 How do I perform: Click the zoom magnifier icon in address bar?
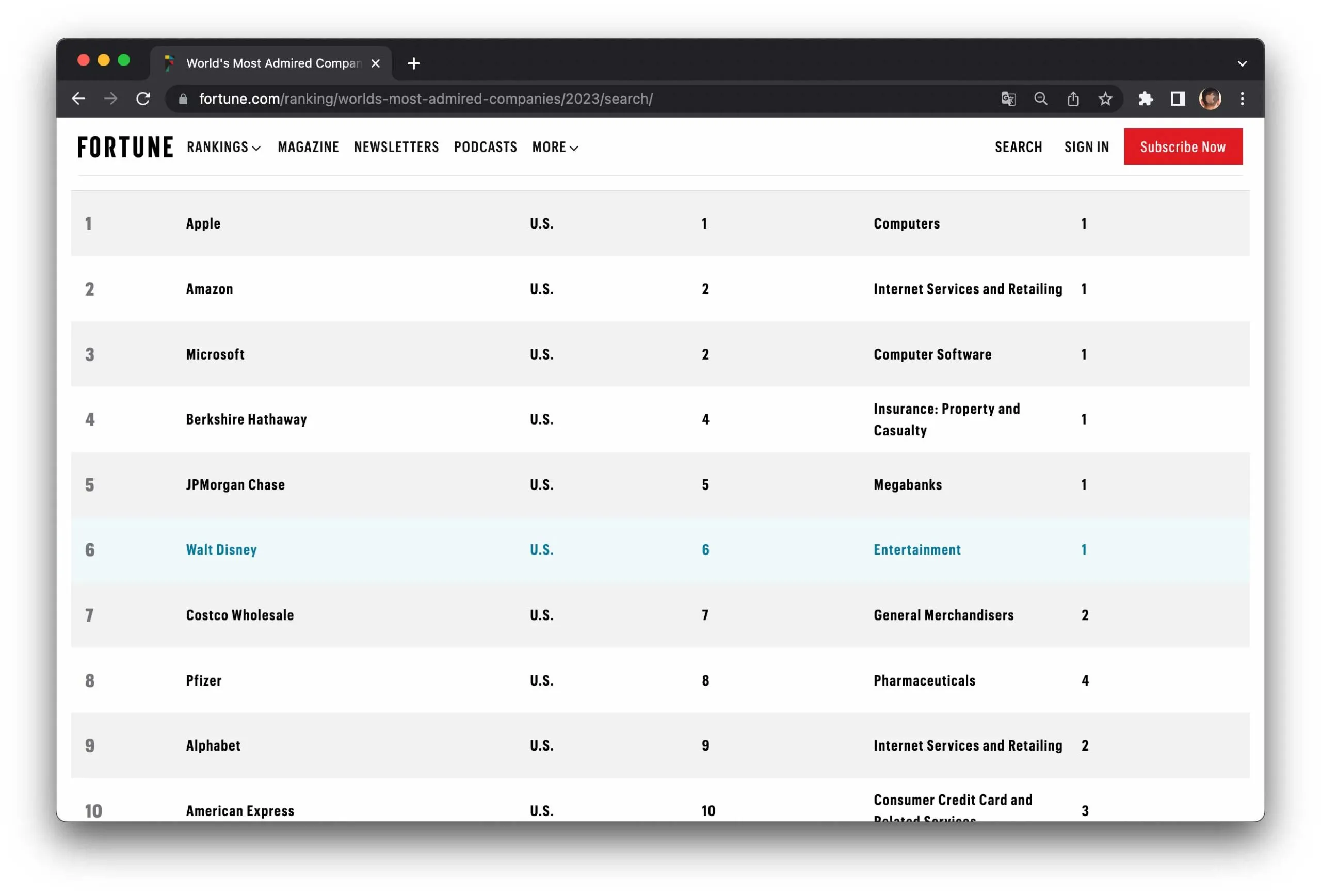[1040, 99]
